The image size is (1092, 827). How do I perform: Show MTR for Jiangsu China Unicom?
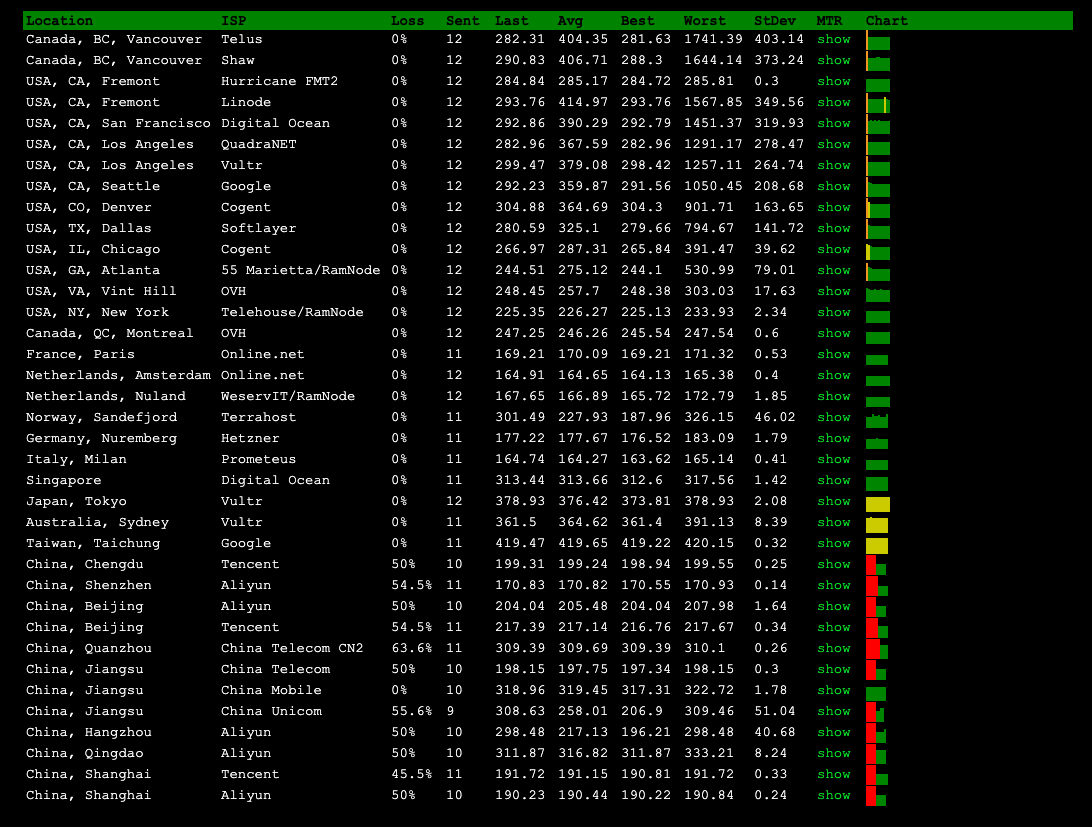click(x=834, y=711)
